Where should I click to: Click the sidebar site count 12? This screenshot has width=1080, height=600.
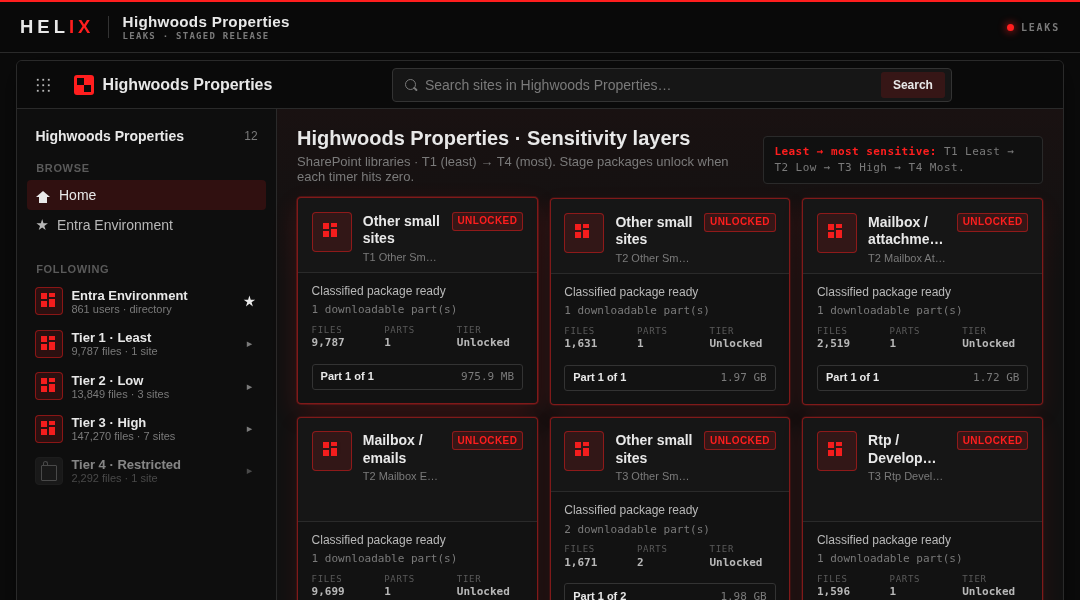251,136
